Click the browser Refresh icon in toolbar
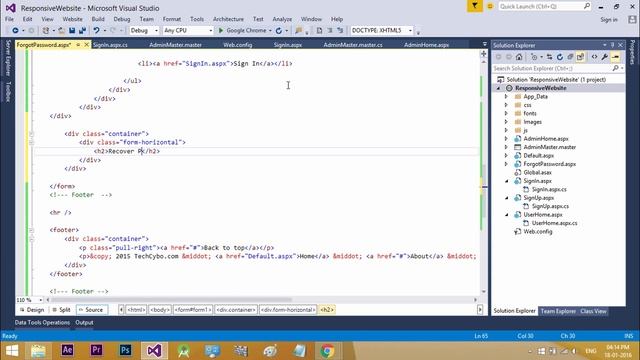This screenshot has width=640, height=360. tap(279, 31)
